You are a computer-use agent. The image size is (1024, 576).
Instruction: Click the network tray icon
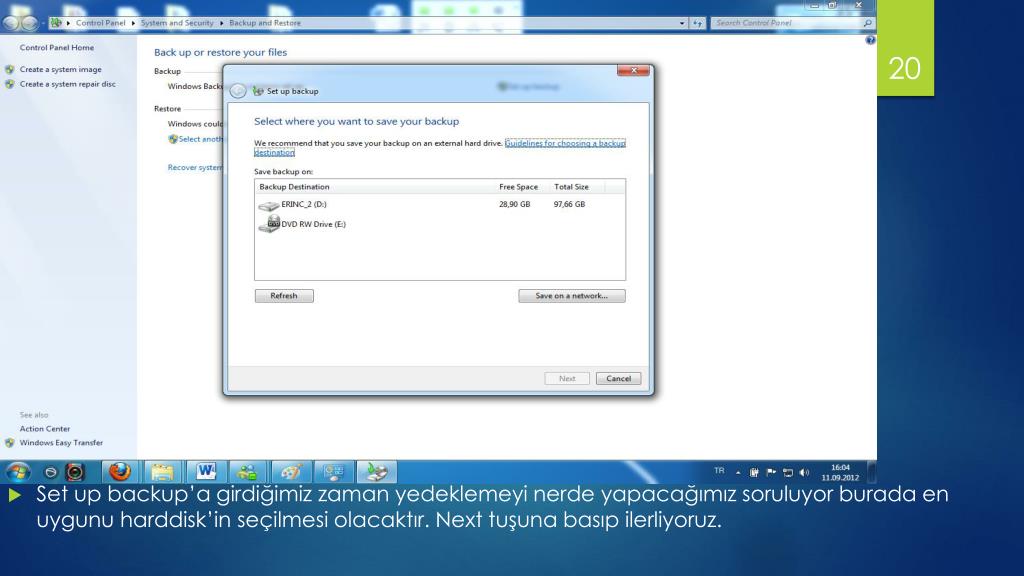point(788,472)
